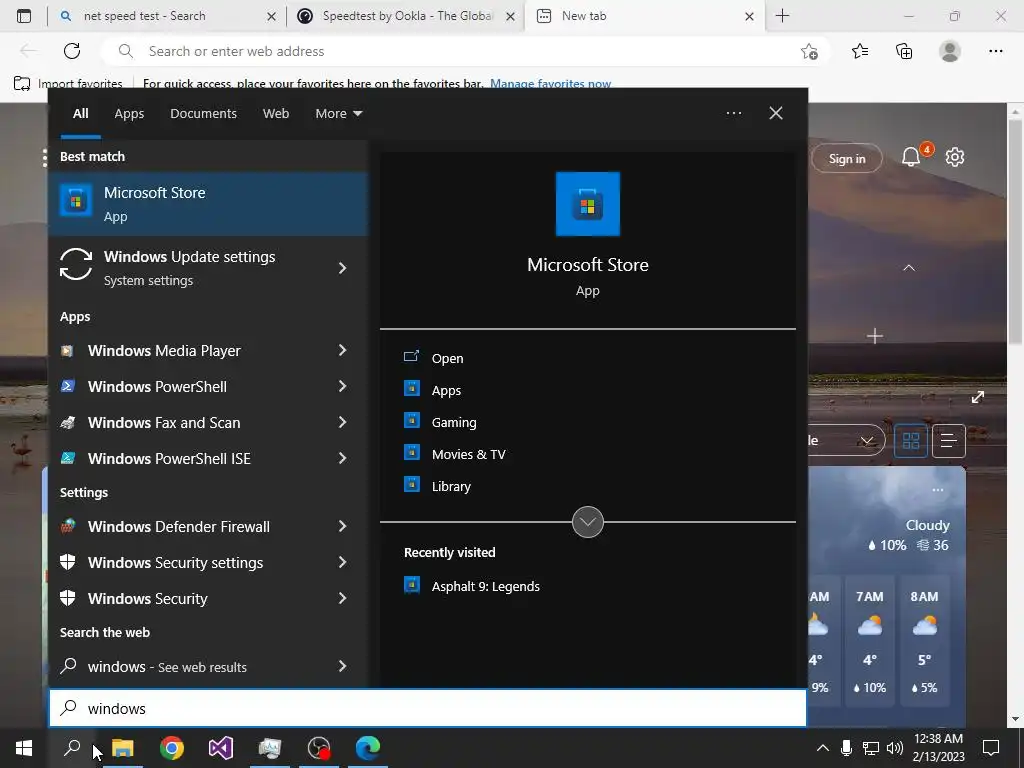The height and width of the screenshot is (768, 1024).
Task: Open File Explorer from the taskbar
Action: pyautogui.click(x=122, y=748)
